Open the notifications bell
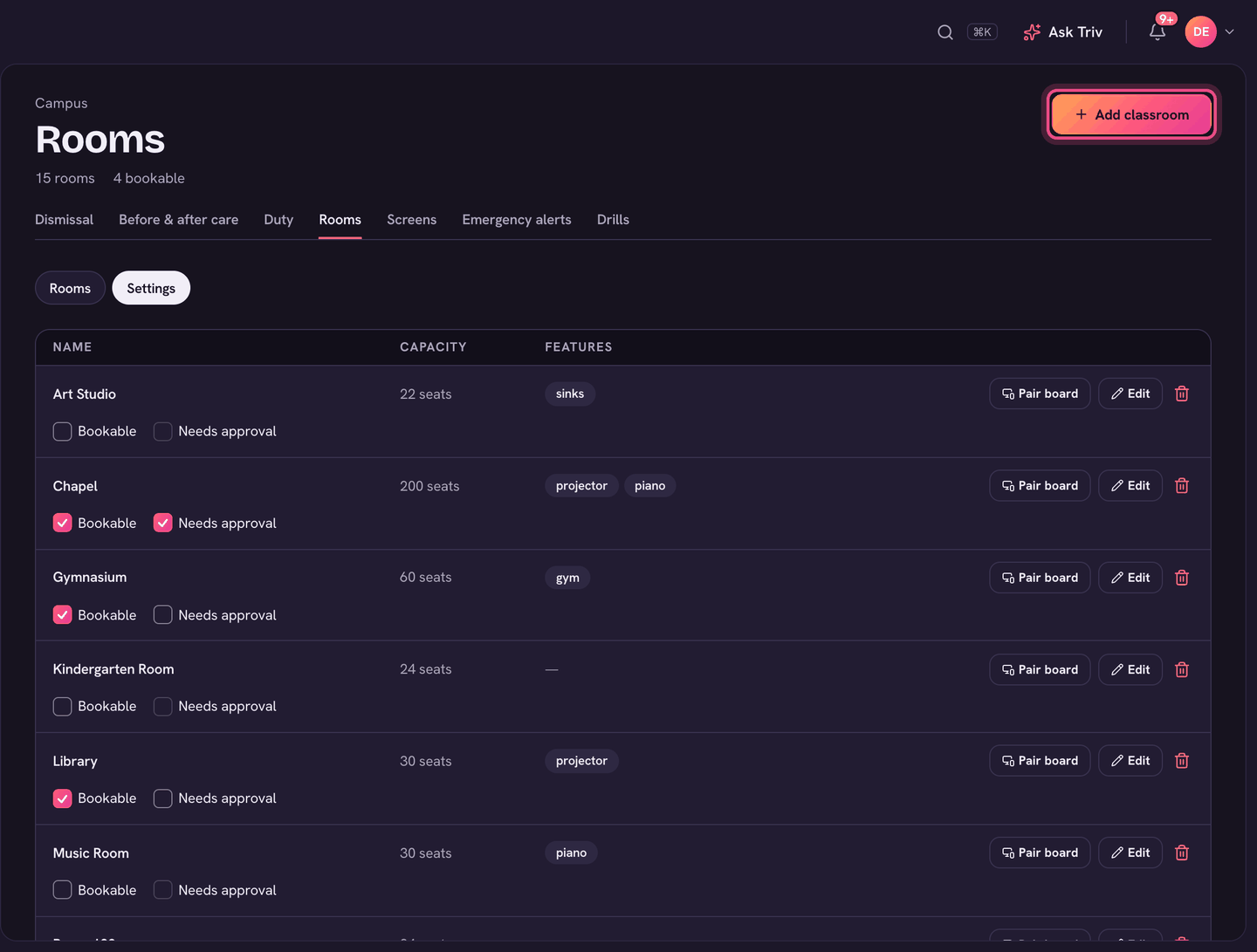Viewport: 1257px width, 952px height. click(x=1157, y=32)
